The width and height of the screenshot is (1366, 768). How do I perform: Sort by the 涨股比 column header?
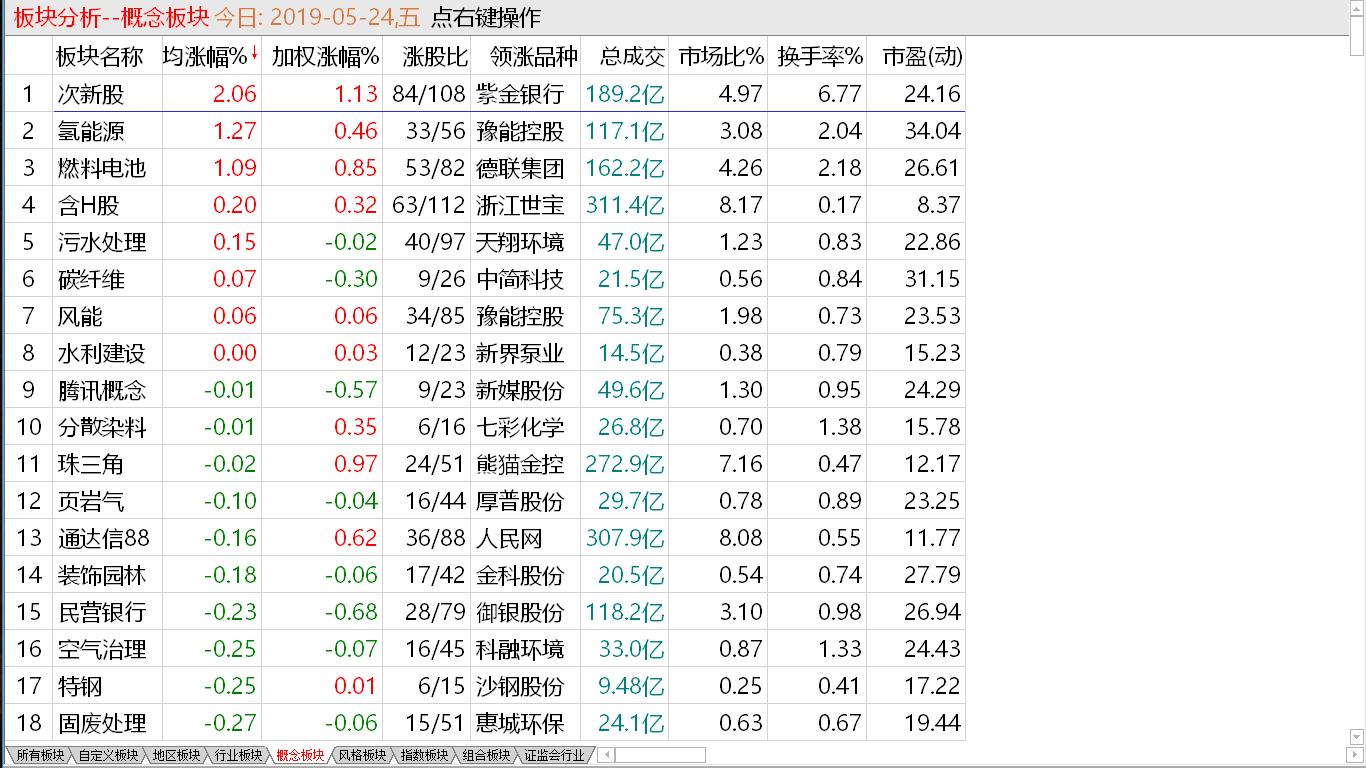(435, 57)
